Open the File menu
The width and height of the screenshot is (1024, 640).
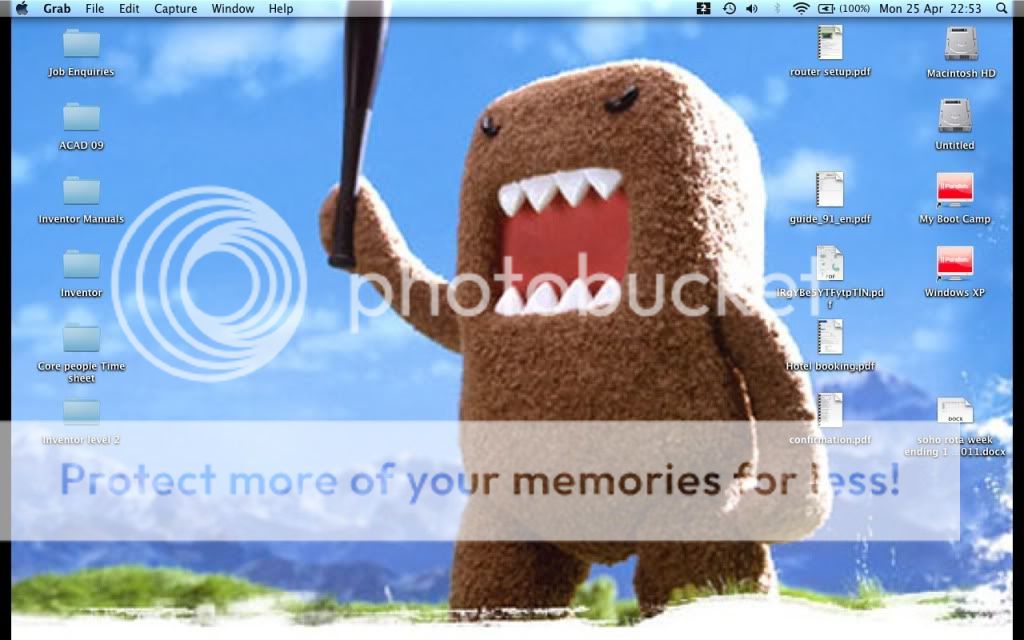click(95, 8)
